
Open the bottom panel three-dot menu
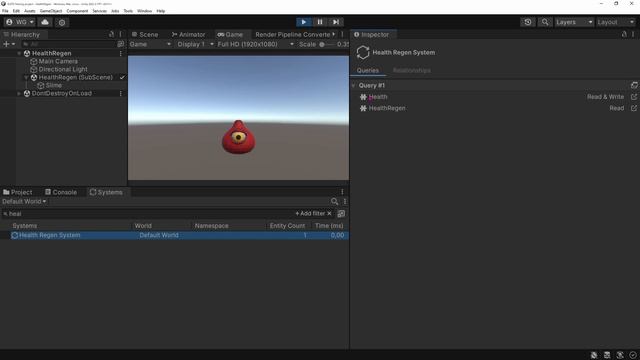pyautogui.click(x=342, y=192)
